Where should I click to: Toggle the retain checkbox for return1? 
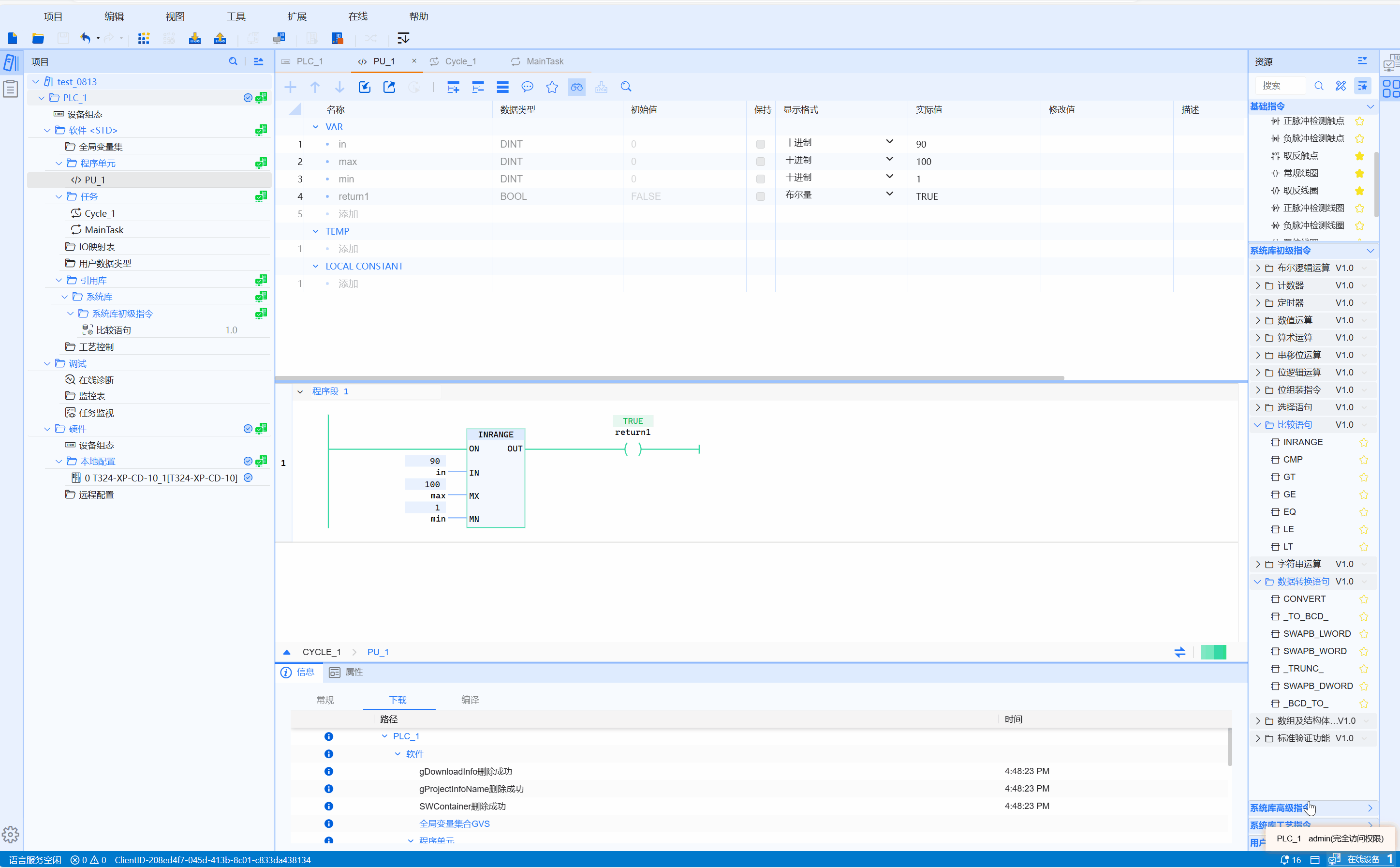(760, 196)
